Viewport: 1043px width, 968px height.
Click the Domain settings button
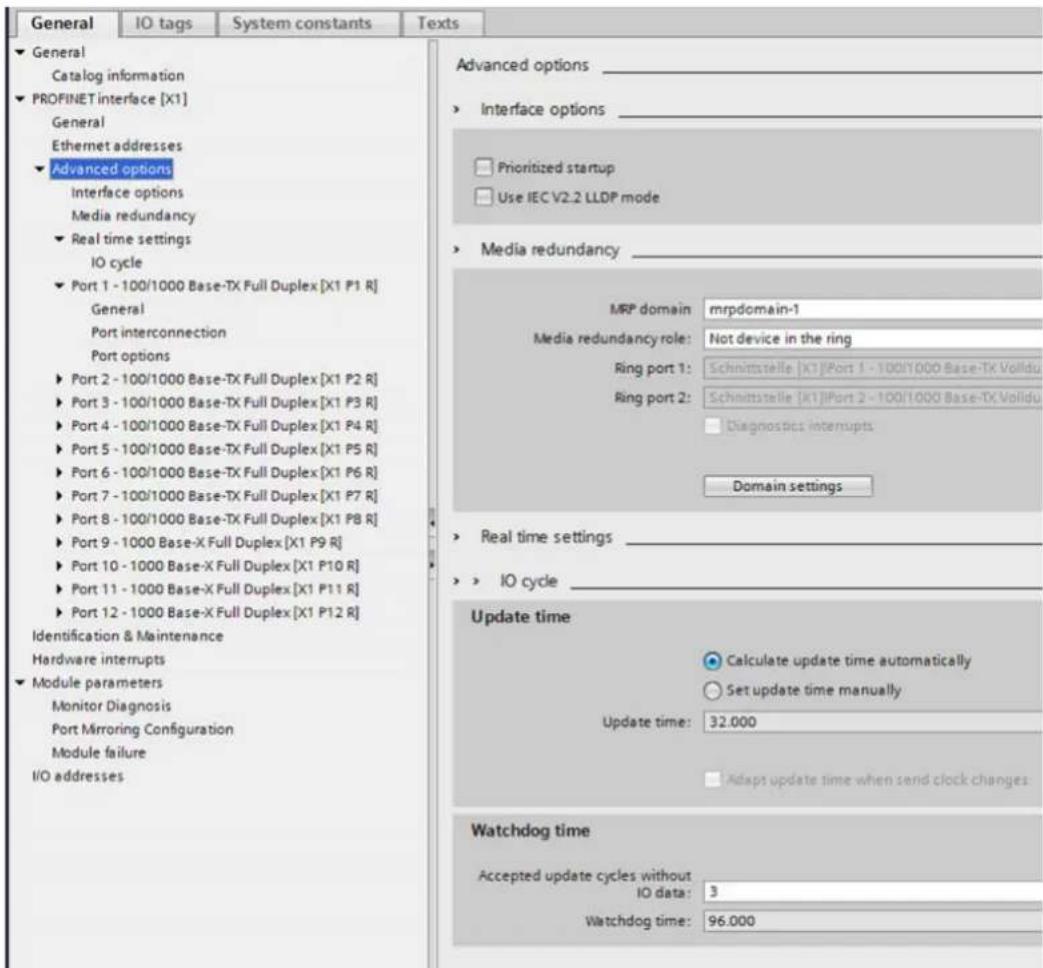tap(788, 486)
